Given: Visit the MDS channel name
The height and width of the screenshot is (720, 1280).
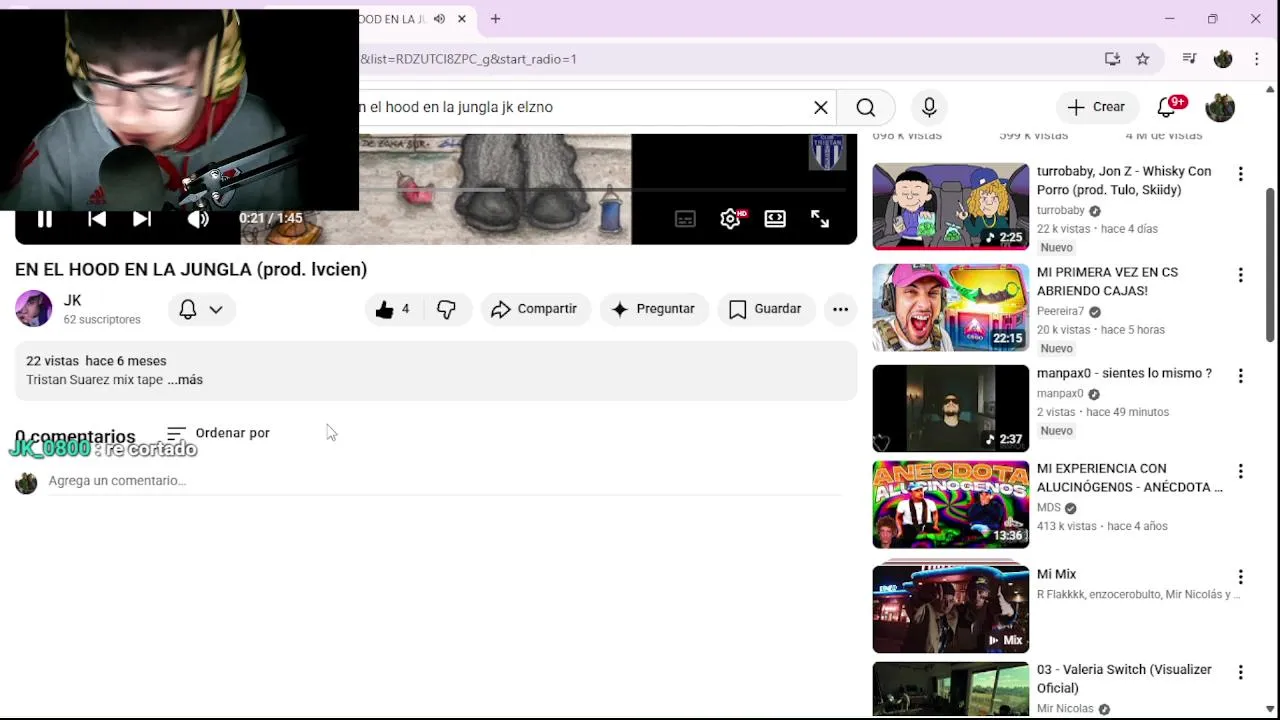Looking at the screenshot, I should (x=1049, y=507).
